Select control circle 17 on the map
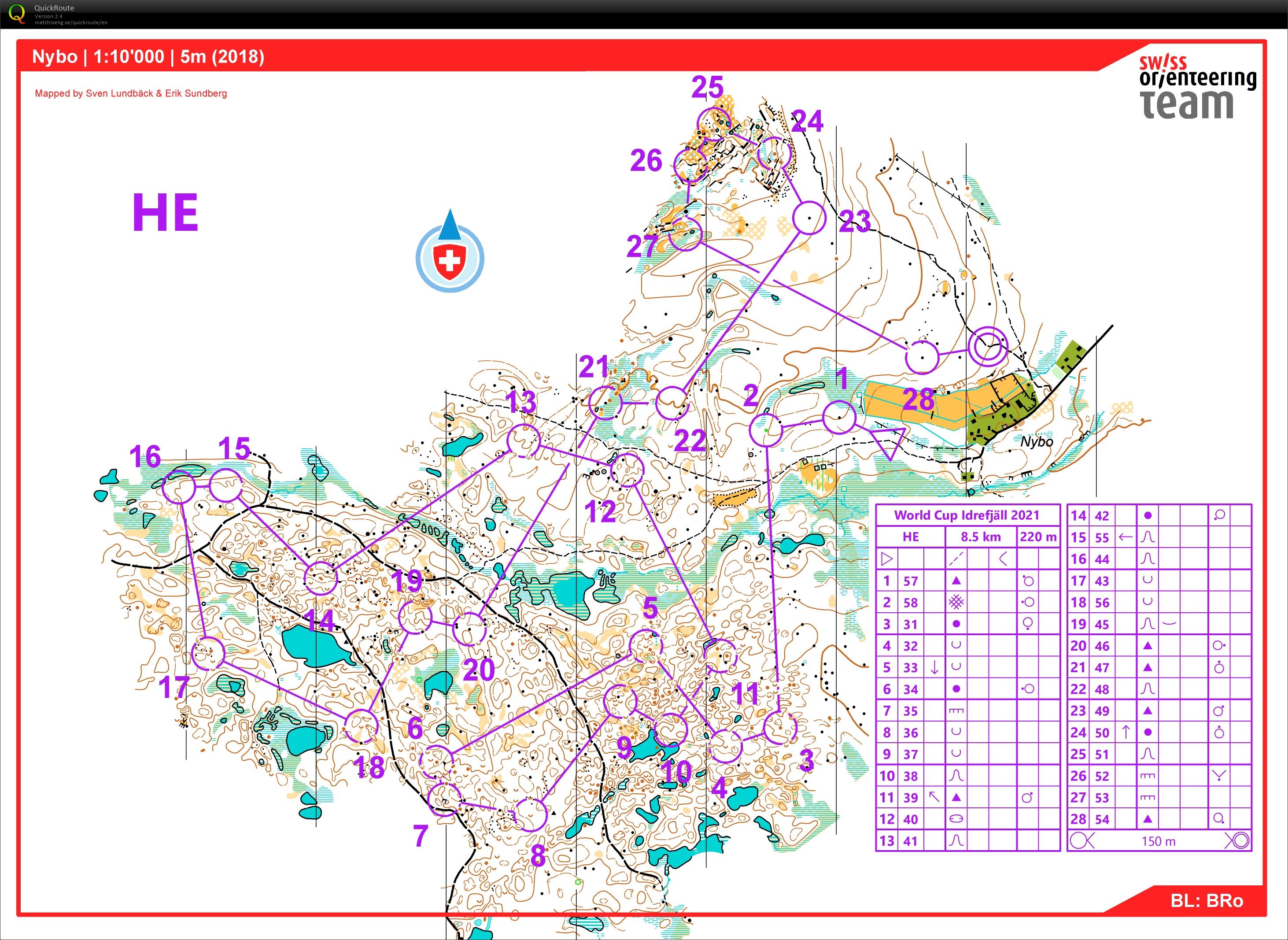The height and width of the screenshot is (940, 1288). (x=208, y=654)
